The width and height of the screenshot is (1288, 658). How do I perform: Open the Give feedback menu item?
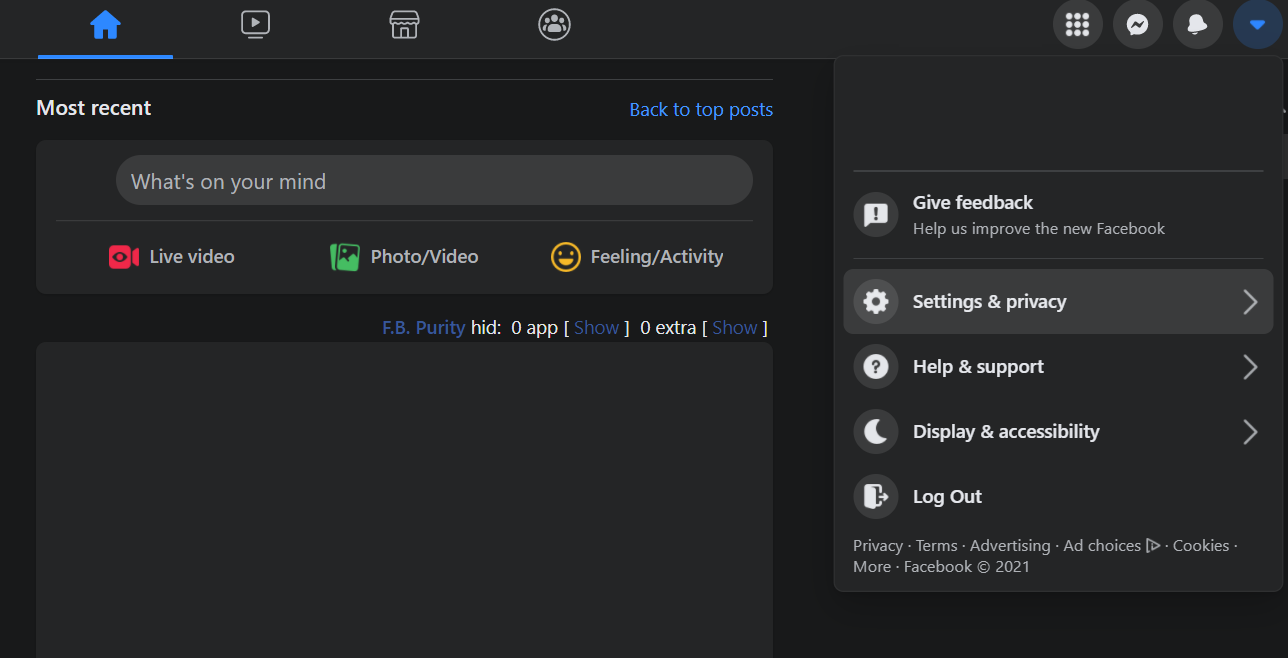[x=1058, y=215]
